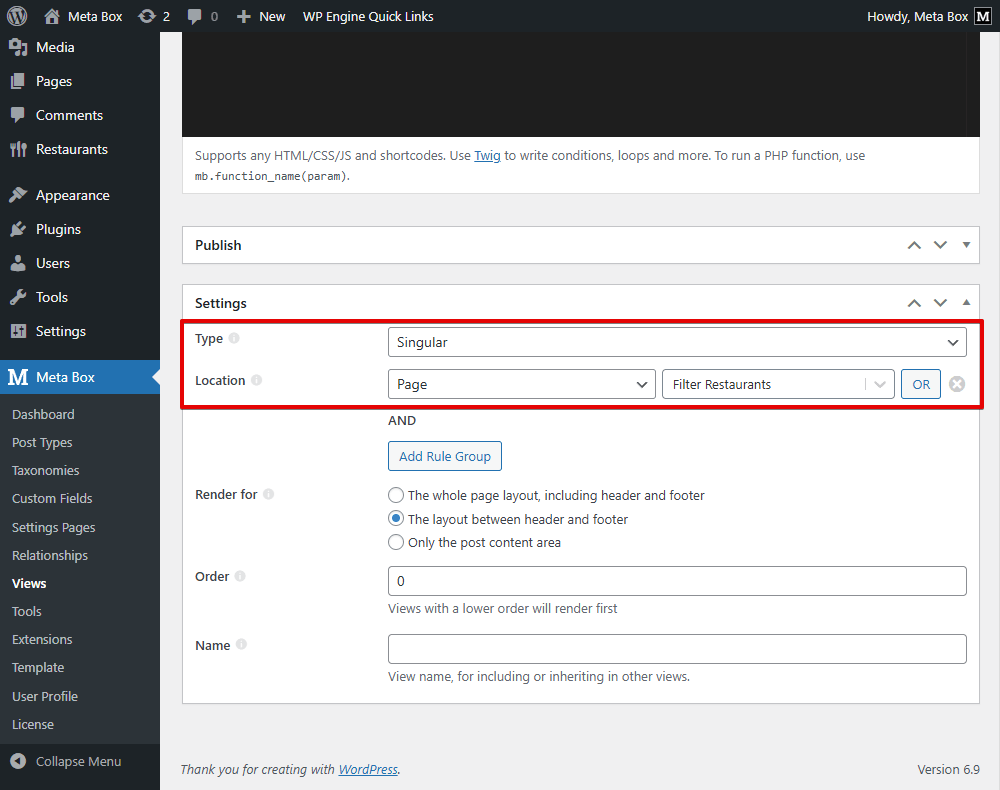This screenshot has width=1000, height=790.
Task: Click the WordPress logo in admin bar
Action: point(17,16)
